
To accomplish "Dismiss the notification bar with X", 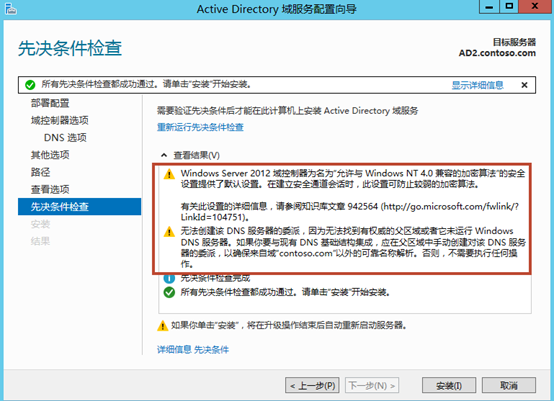I will coord(524,85).
